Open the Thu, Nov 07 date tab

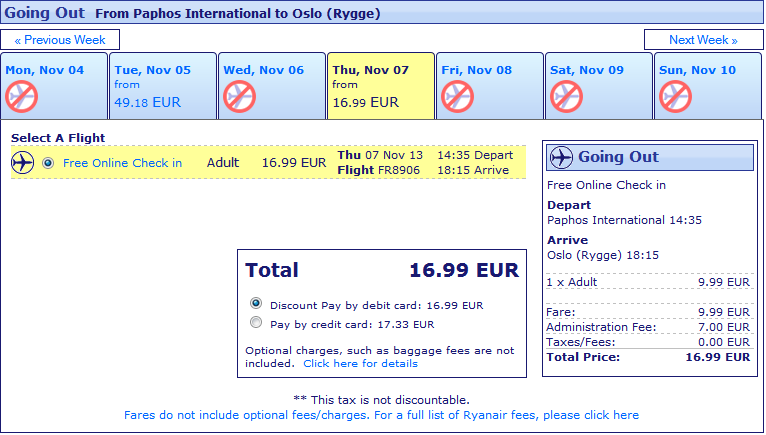click(381, 86)
